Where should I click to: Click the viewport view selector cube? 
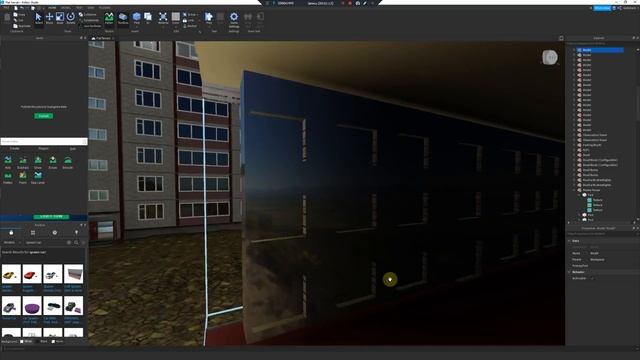point(550,58)
